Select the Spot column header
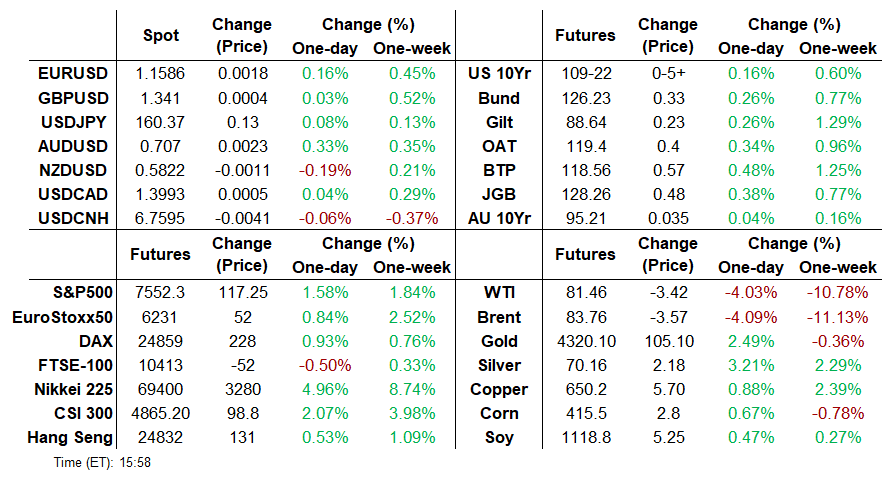 161,36
